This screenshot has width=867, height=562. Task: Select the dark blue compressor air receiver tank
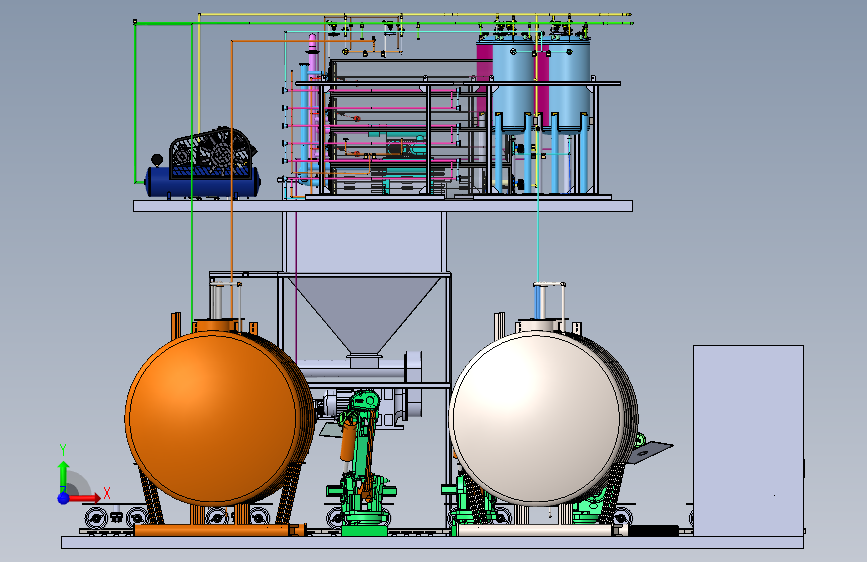tap(202, 183)
